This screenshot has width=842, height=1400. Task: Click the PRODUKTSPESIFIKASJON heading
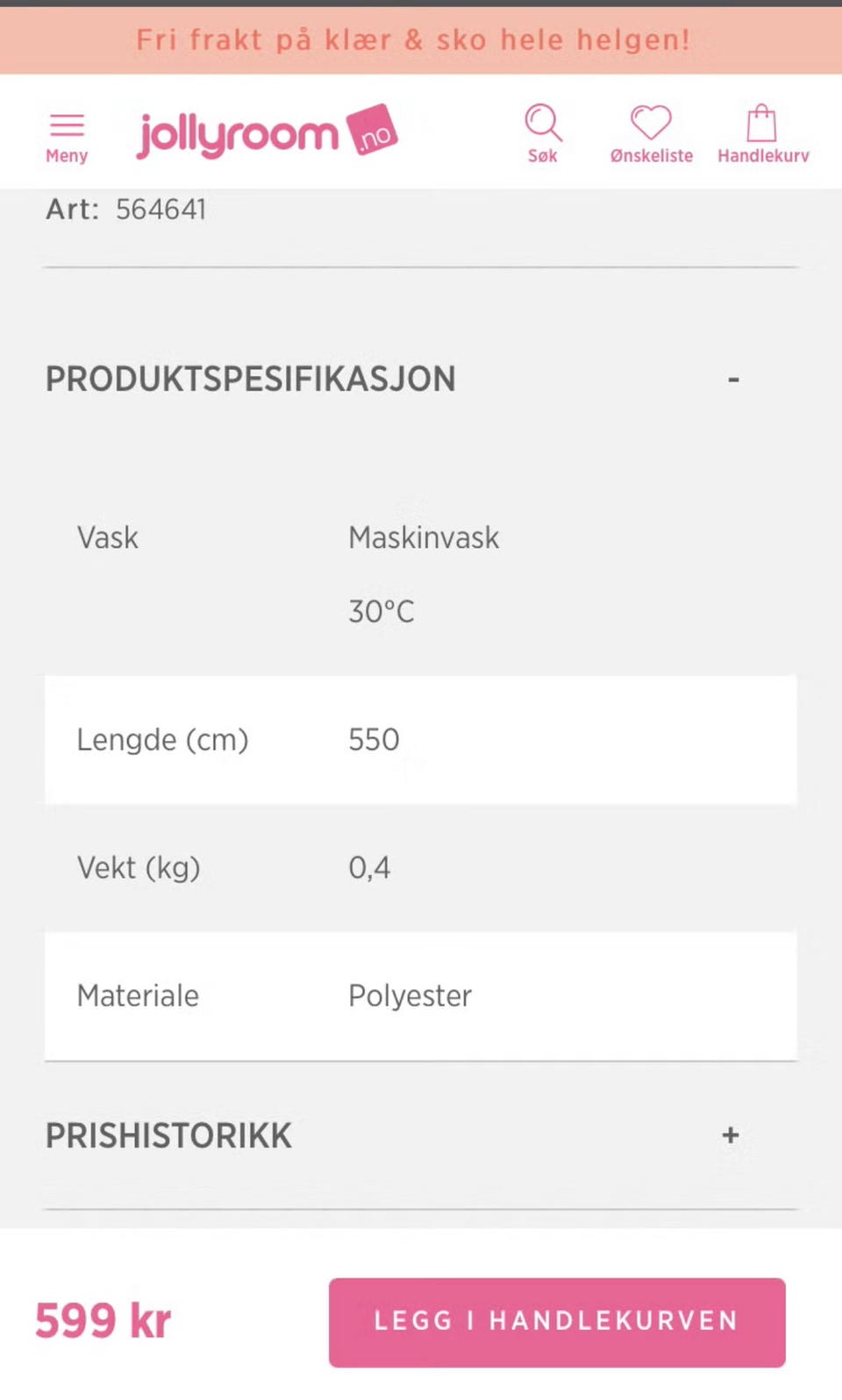click(250, 380)
